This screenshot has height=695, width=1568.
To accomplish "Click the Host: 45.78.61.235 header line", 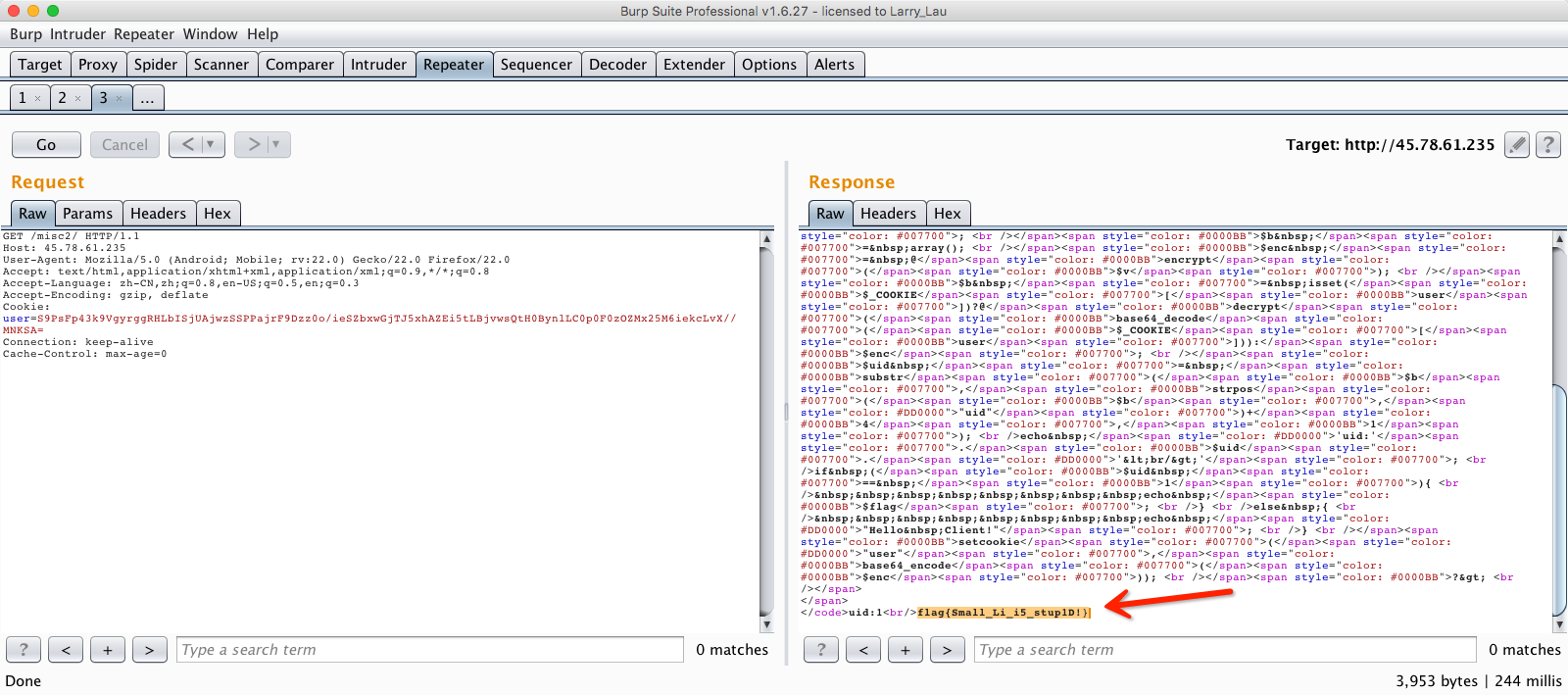I will tap(65, 248).
